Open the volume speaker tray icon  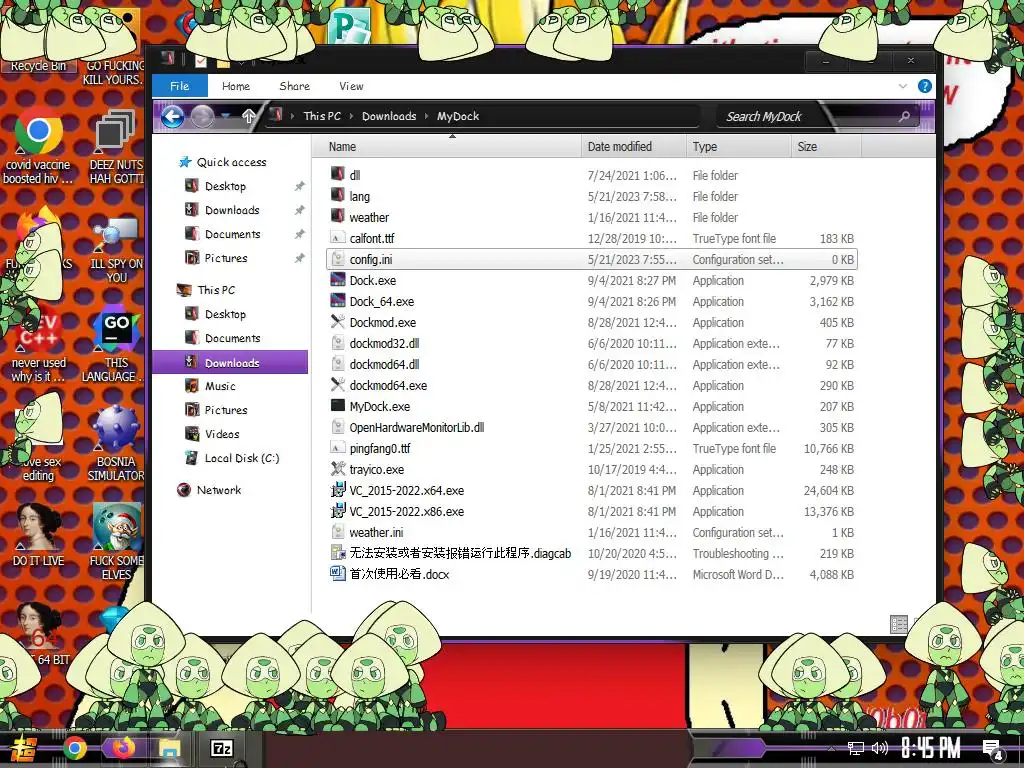click(880, 748)
